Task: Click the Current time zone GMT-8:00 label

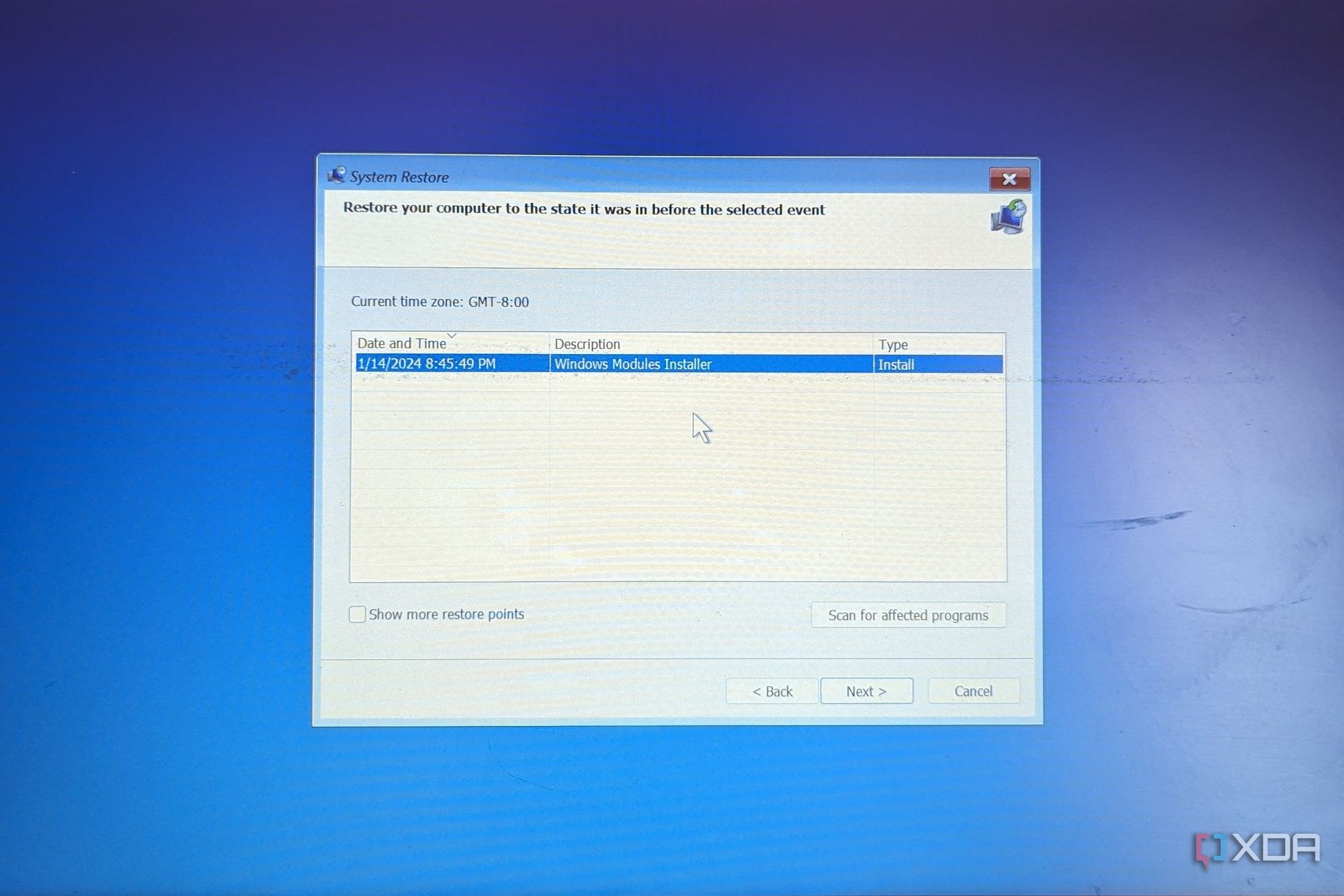Action: pyautogui.click(x=439, y=301)
